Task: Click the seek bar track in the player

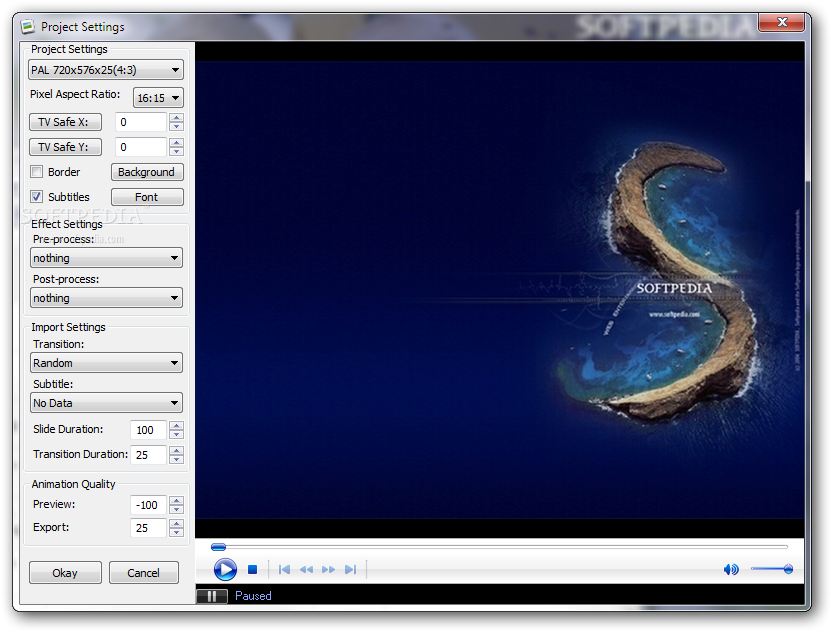Action: (499, 546)
